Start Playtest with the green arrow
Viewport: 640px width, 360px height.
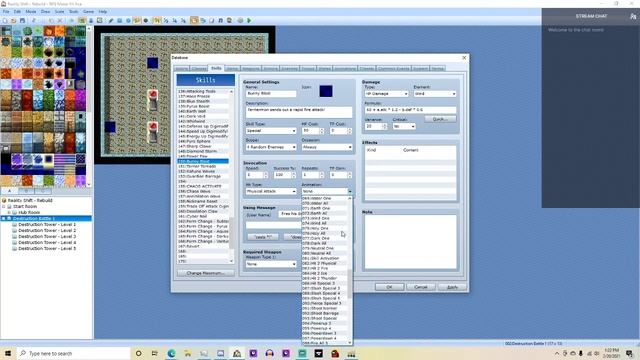[249, 20]
